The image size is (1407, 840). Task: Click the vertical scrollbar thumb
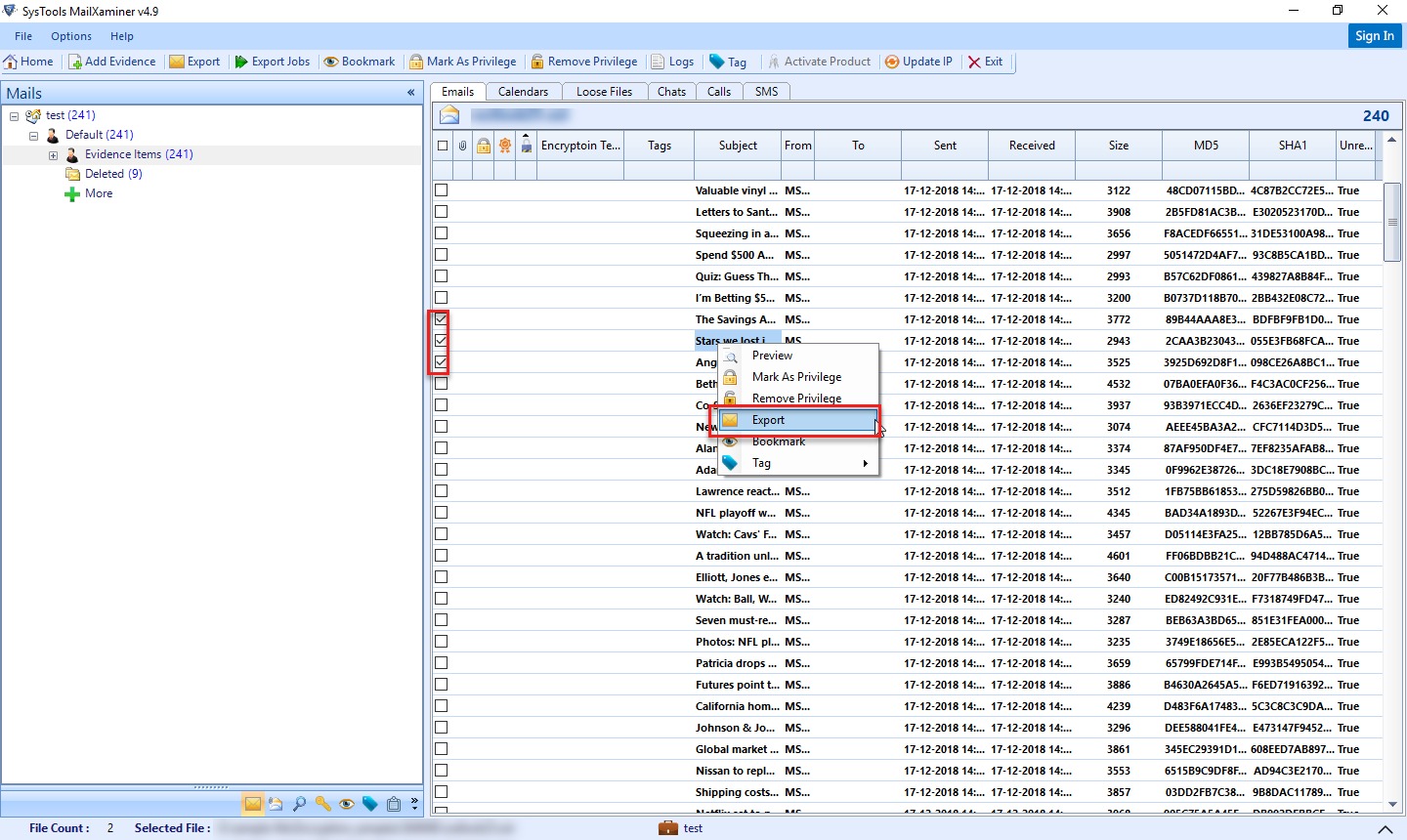point(1392,222)
